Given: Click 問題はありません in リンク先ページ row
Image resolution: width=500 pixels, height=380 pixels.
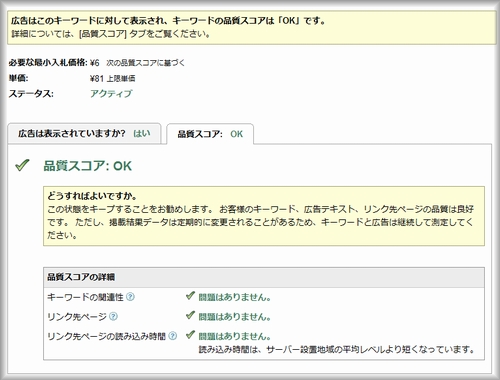Looking at the screenshot, I should click(235, 316).
